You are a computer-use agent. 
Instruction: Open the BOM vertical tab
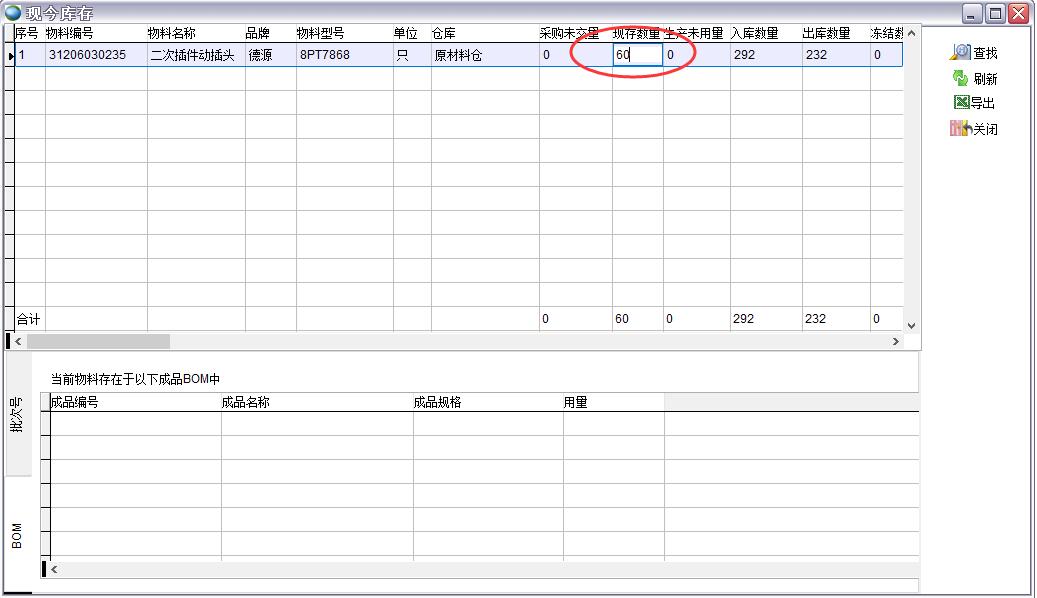pyautogui.click(x=16, y=535)
